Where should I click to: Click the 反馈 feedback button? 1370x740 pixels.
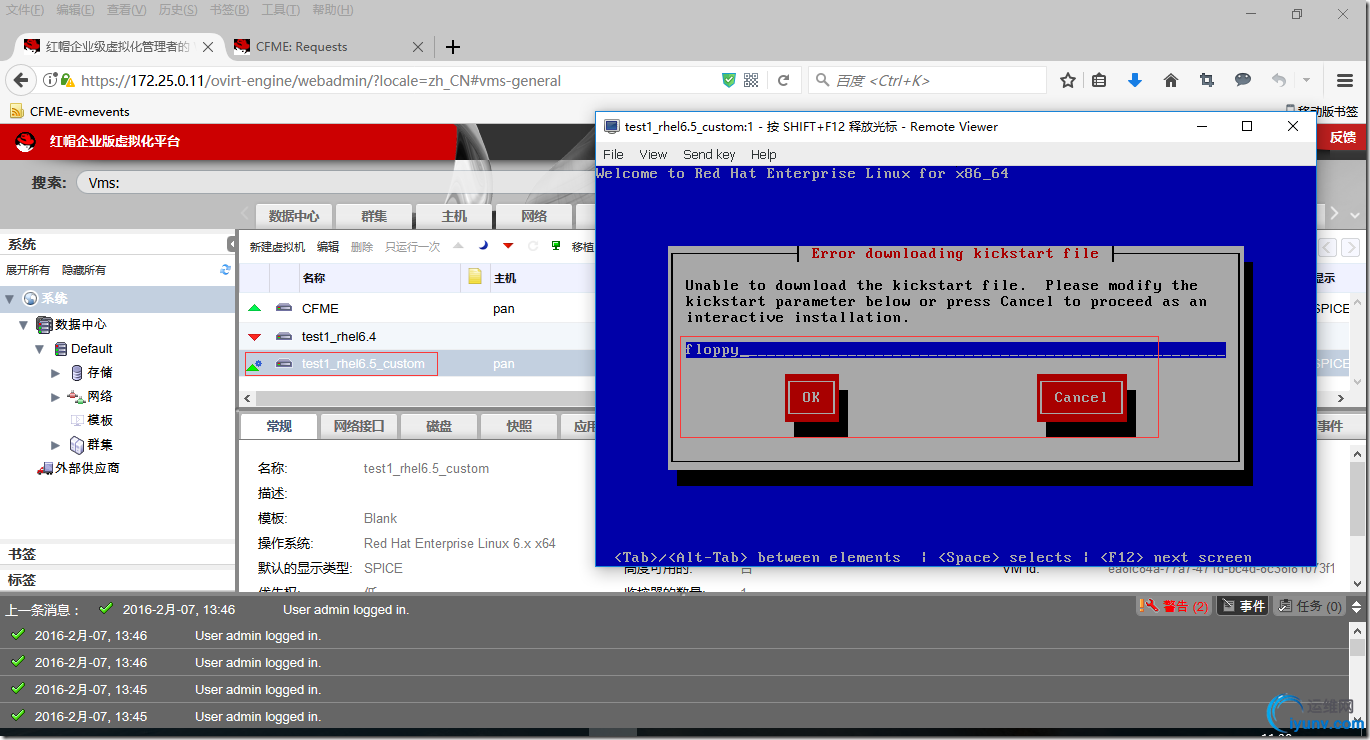1342,138
